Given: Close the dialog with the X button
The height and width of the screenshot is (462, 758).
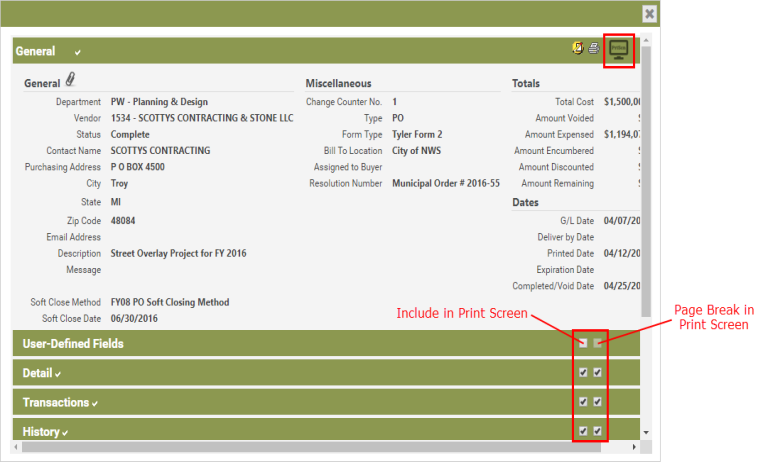Looking at the screenshot, I should point(649,14).
